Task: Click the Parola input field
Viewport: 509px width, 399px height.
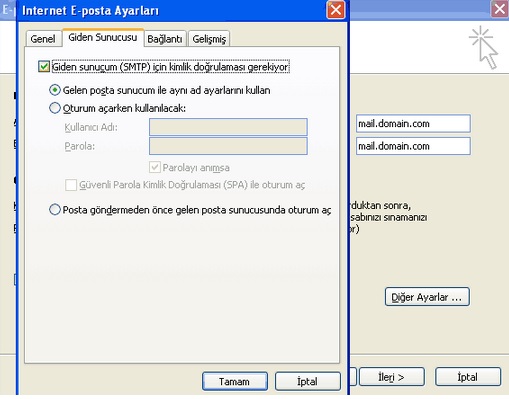Action: point(228,146)
